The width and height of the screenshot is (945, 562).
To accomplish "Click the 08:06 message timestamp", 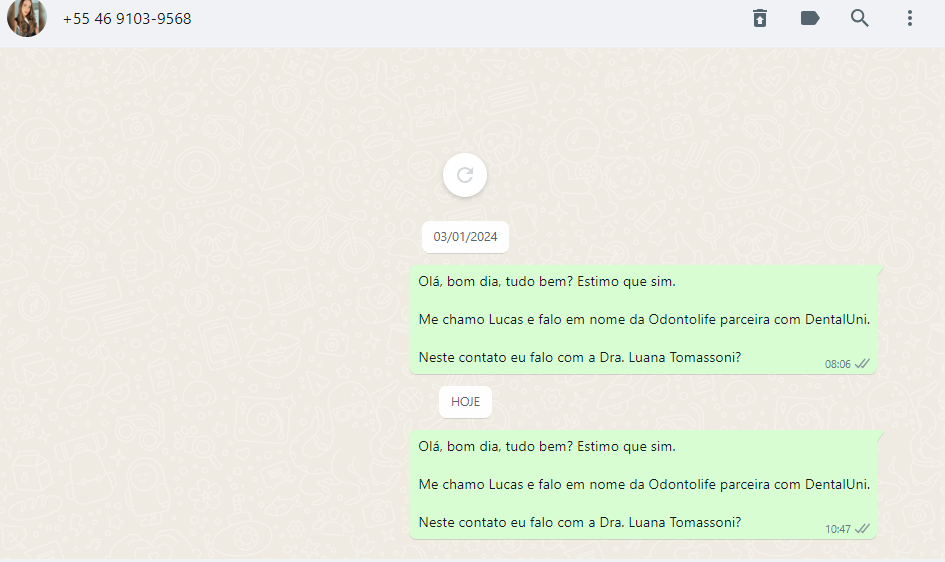I will pos(837,364).
